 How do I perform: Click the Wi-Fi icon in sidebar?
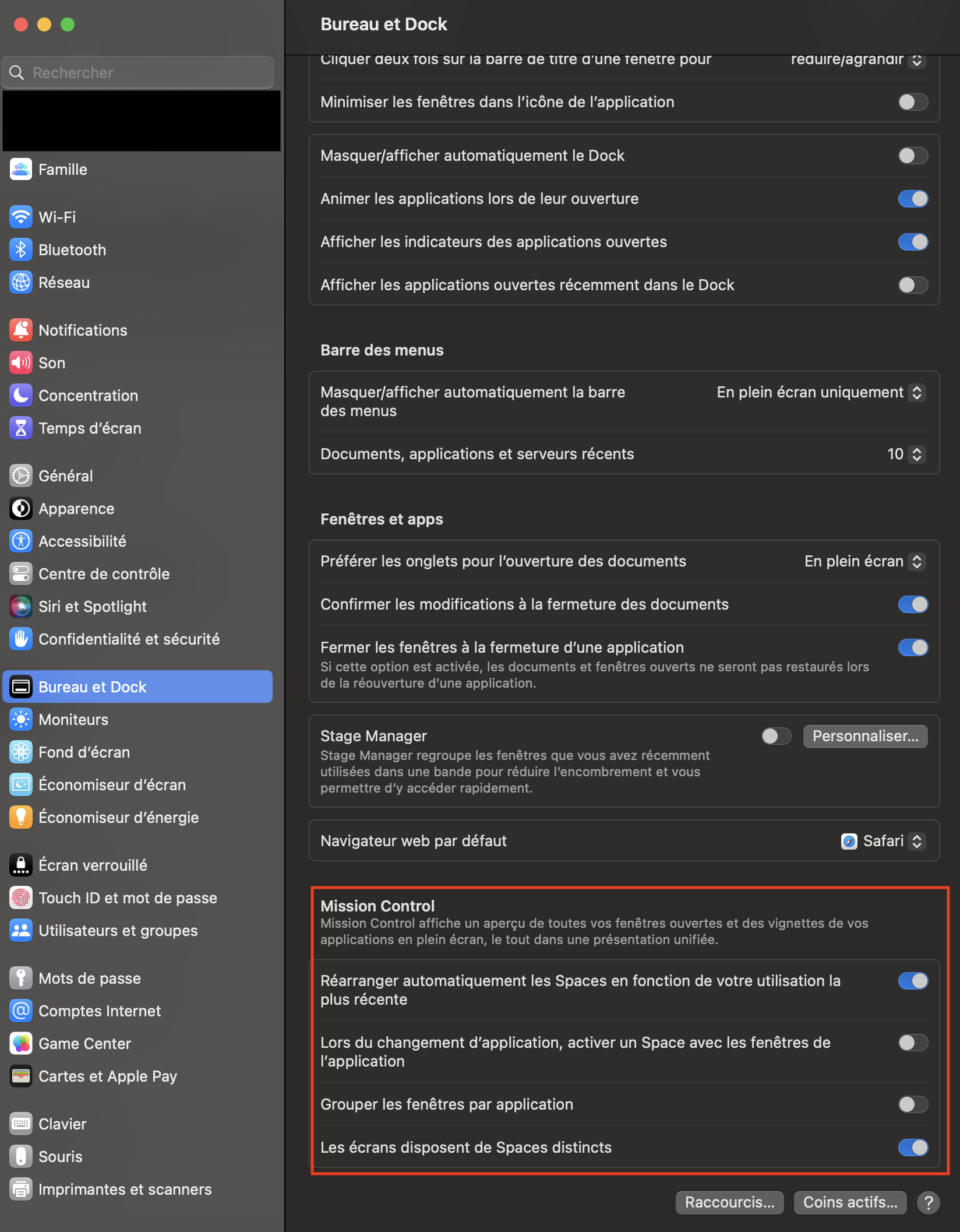pyautogui.click(x=21, y=217)
